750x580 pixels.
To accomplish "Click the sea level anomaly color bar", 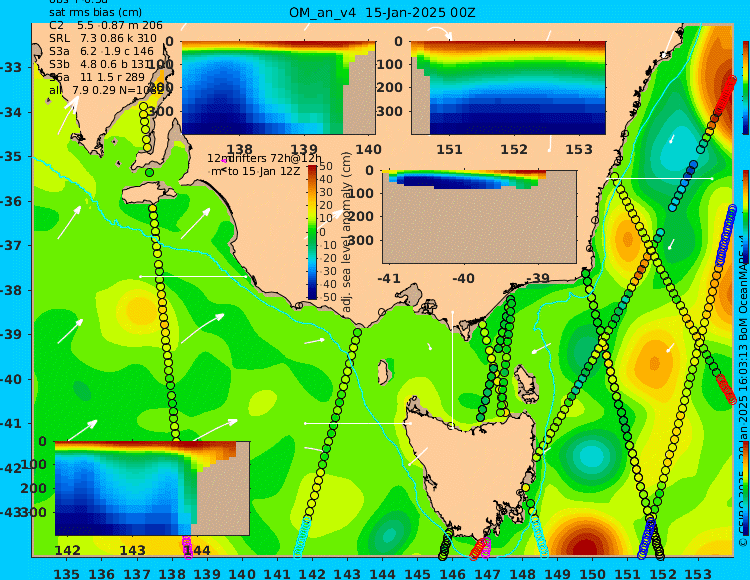I will [312, 232].
